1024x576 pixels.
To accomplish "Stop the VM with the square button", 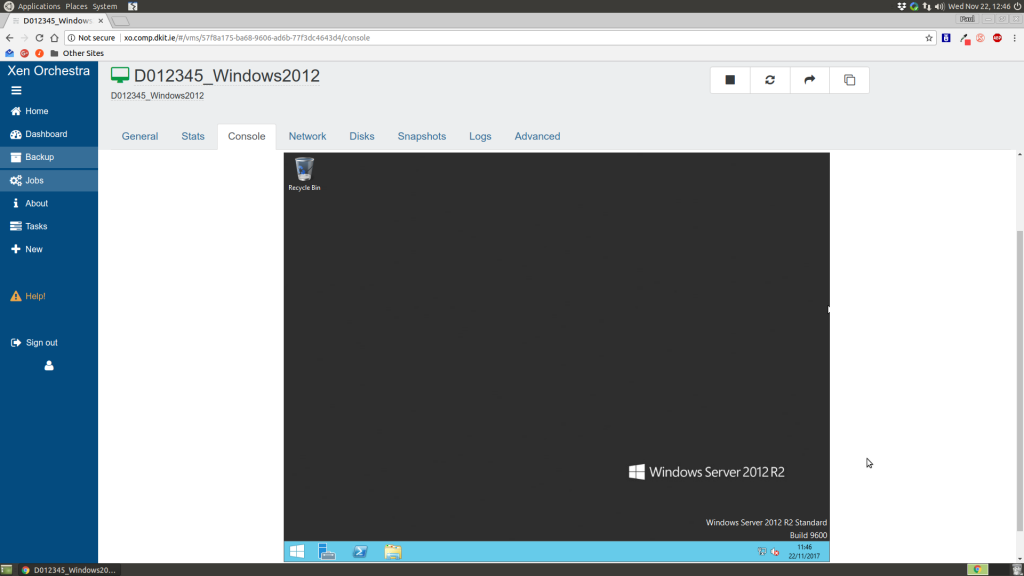I will [729, 80].
